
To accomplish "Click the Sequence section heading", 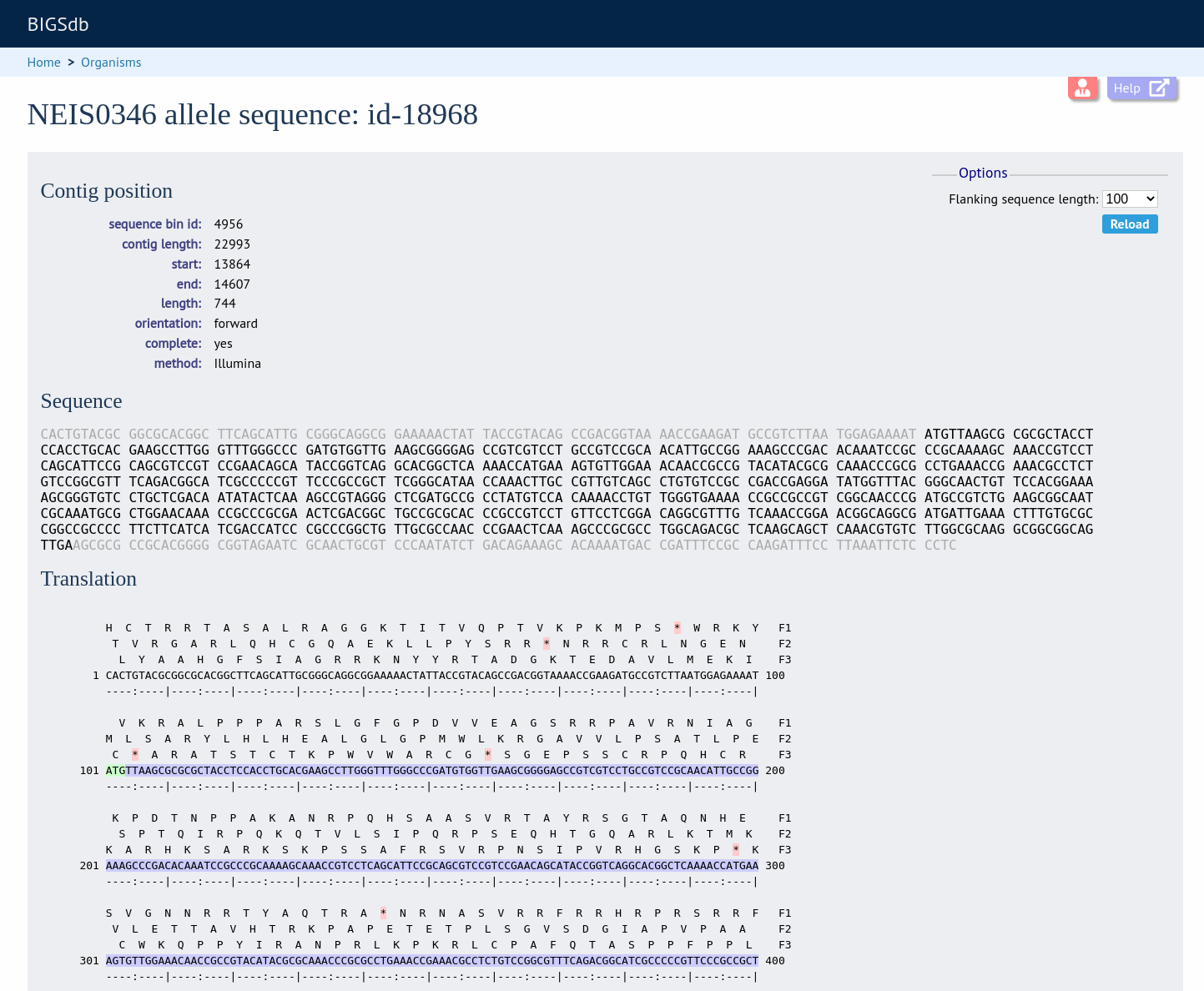I will click(x=82, y=401).
